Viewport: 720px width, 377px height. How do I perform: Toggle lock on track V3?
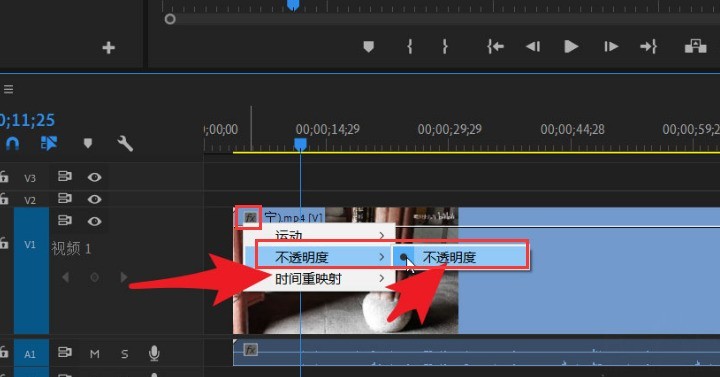[x=4, y=176]
